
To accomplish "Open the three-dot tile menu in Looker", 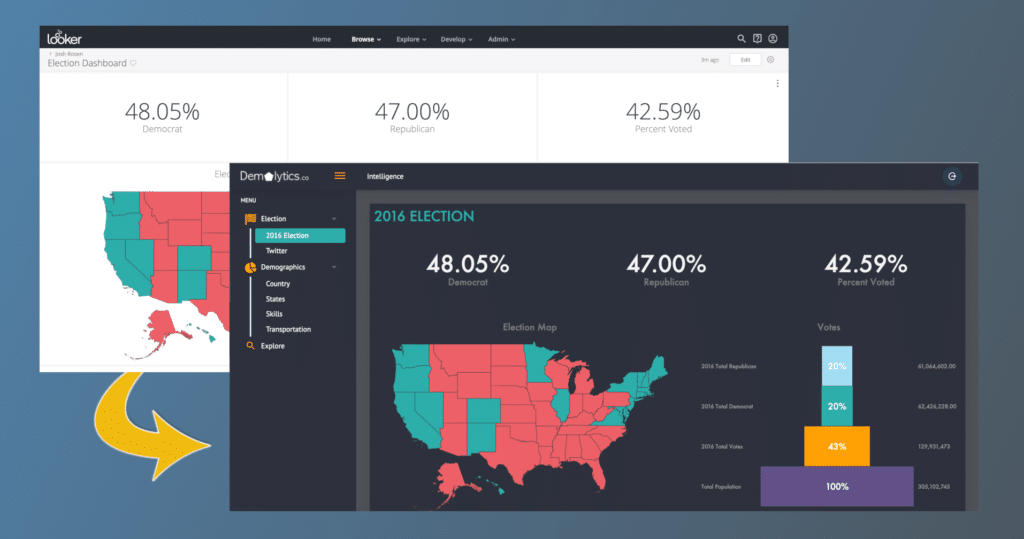I will 777,84.
